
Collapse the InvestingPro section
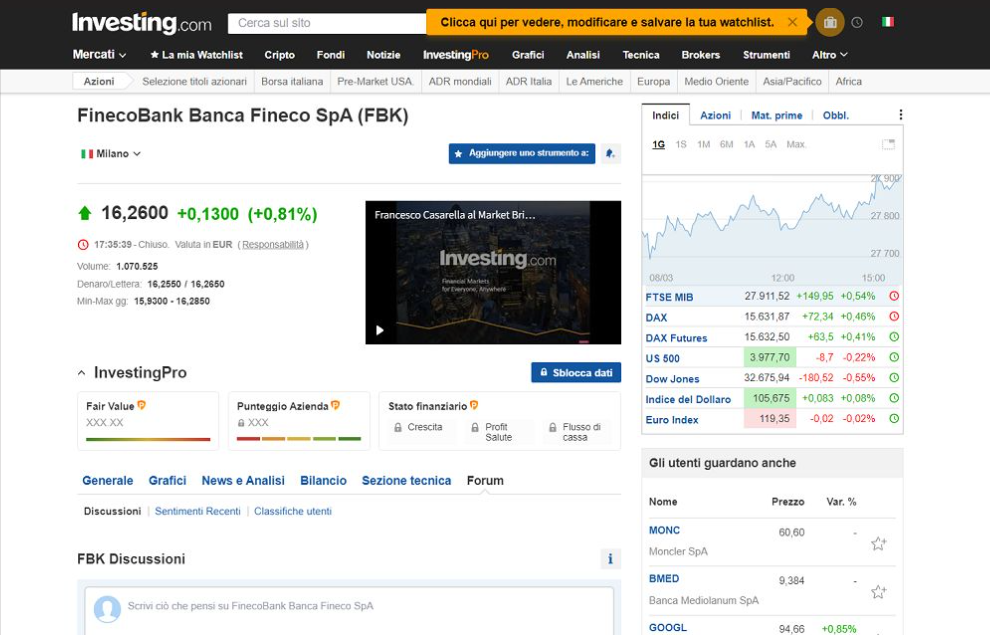click(x=81, y=373)
